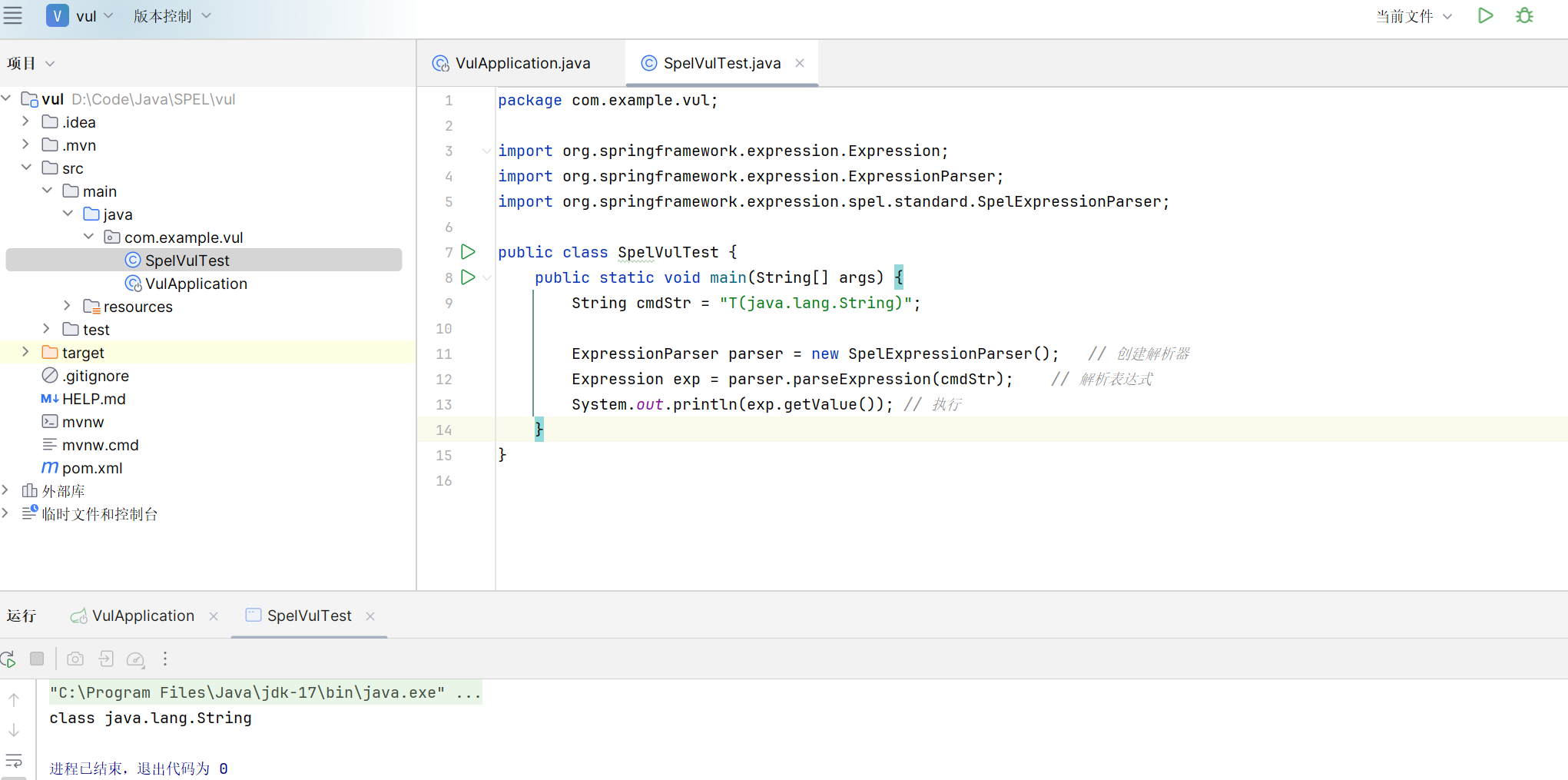Screen dimensions: 1568x780
Task: Expand the resources folder
Action: (68, 306)
